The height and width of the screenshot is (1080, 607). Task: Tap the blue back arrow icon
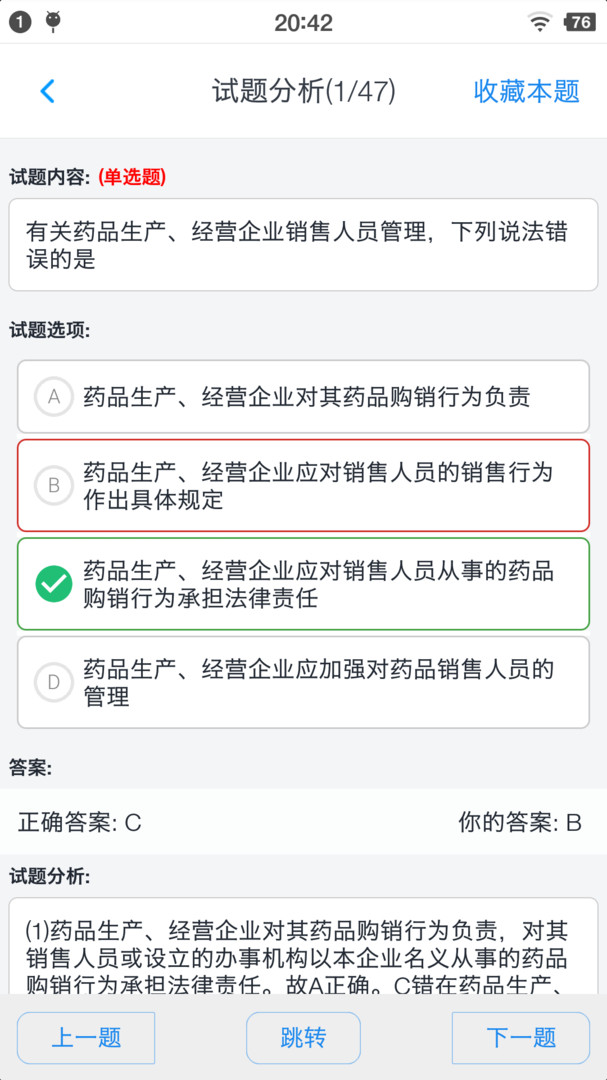47,91
